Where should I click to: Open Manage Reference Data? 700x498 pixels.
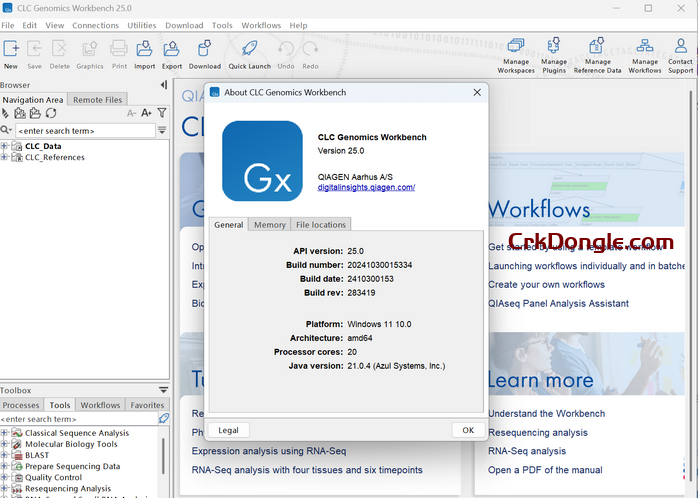[597, 56]
